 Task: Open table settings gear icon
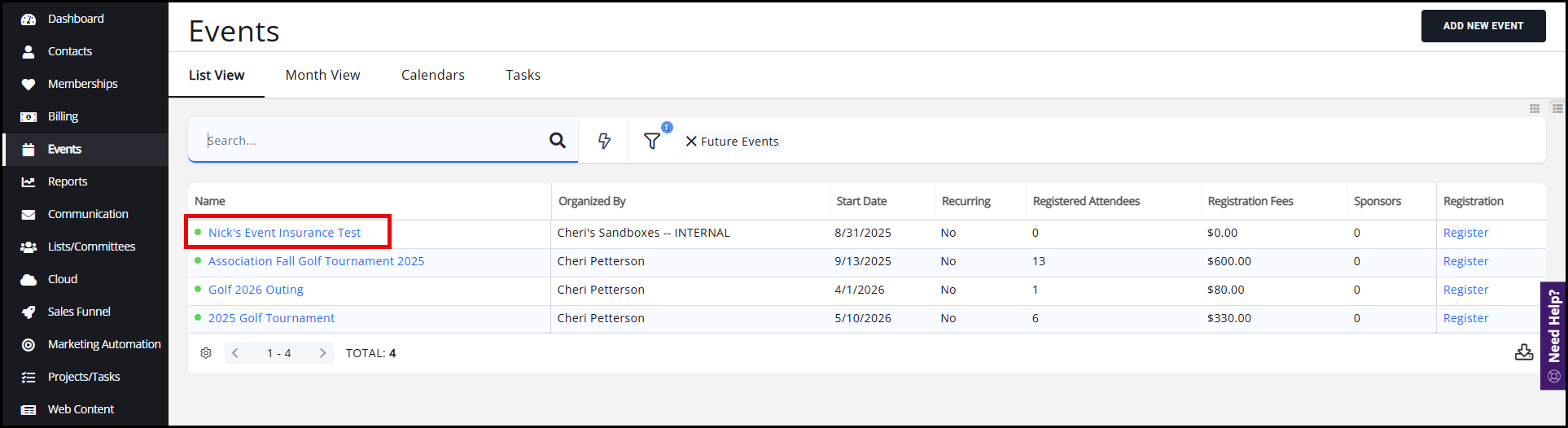click(x=206, y=353)
